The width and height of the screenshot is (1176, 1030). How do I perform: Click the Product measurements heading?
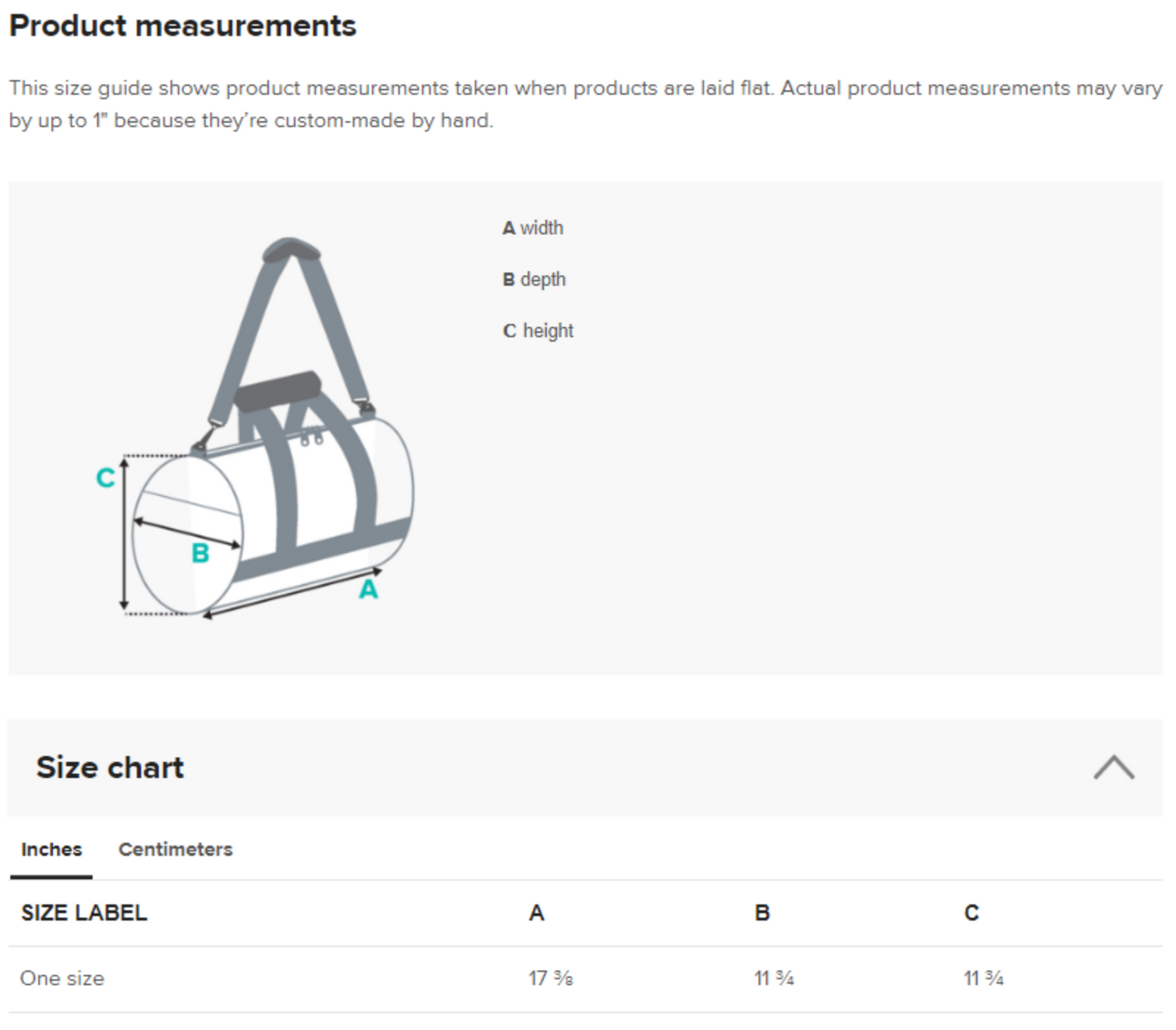(x=183, y=26)
